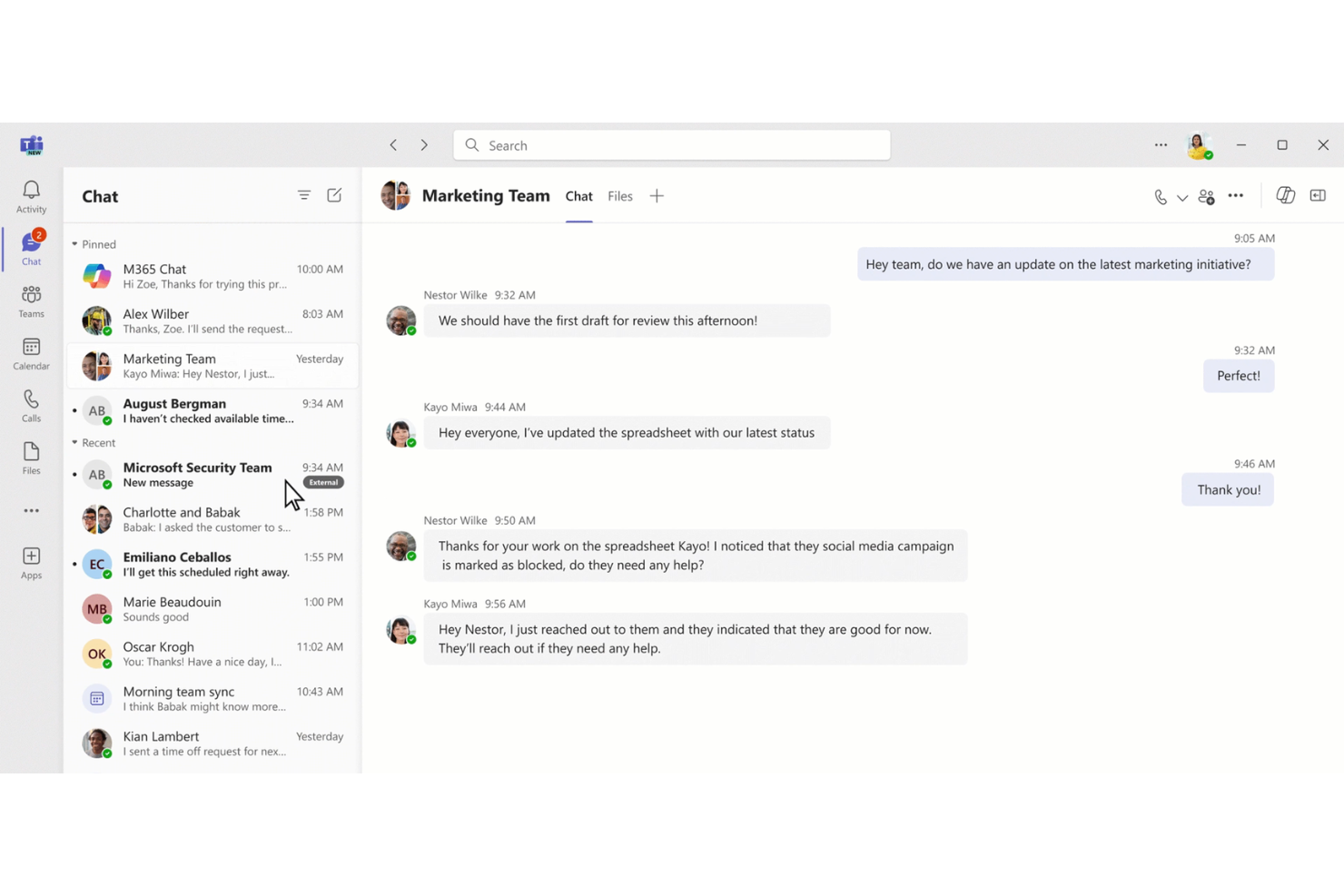The width and height of the screenshot is (1344, 896).
Task: Add a new tab to the chat
Action: [657, 196]
